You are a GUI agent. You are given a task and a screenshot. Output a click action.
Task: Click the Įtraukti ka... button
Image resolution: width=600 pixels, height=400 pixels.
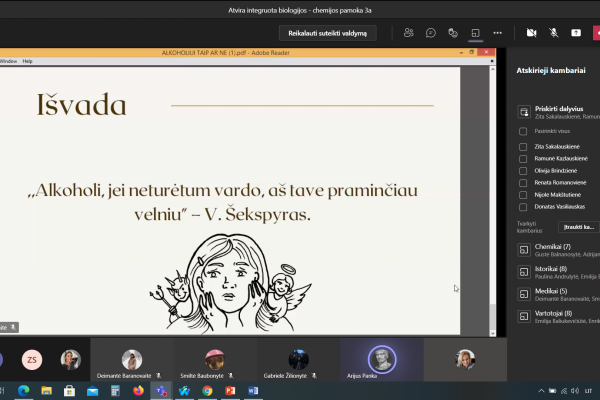pos(579,227)
